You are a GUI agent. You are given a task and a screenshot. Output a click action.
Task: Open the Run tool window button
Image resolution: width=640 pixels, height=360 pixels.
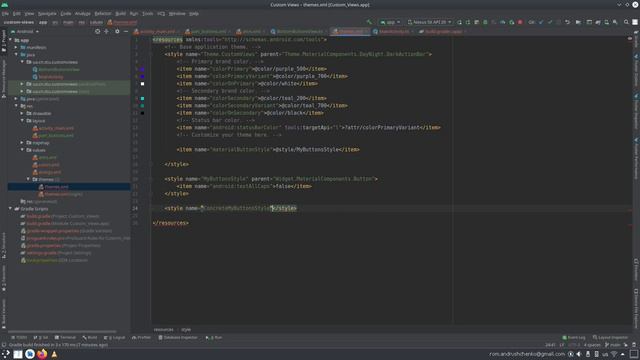click(x=214, y=338)
